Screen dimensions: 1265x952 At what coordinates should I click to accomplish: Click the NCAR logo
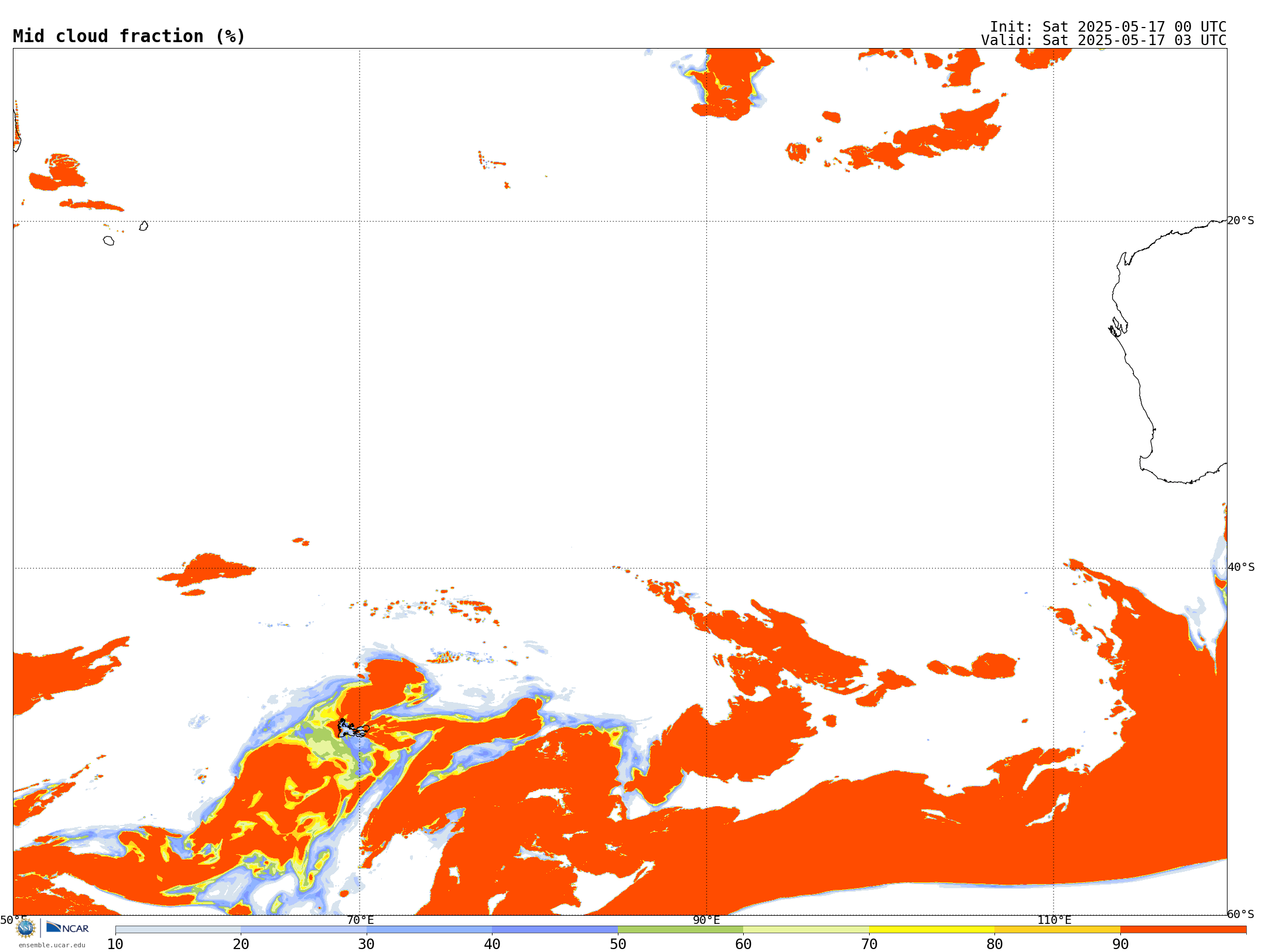click(67, 927)
